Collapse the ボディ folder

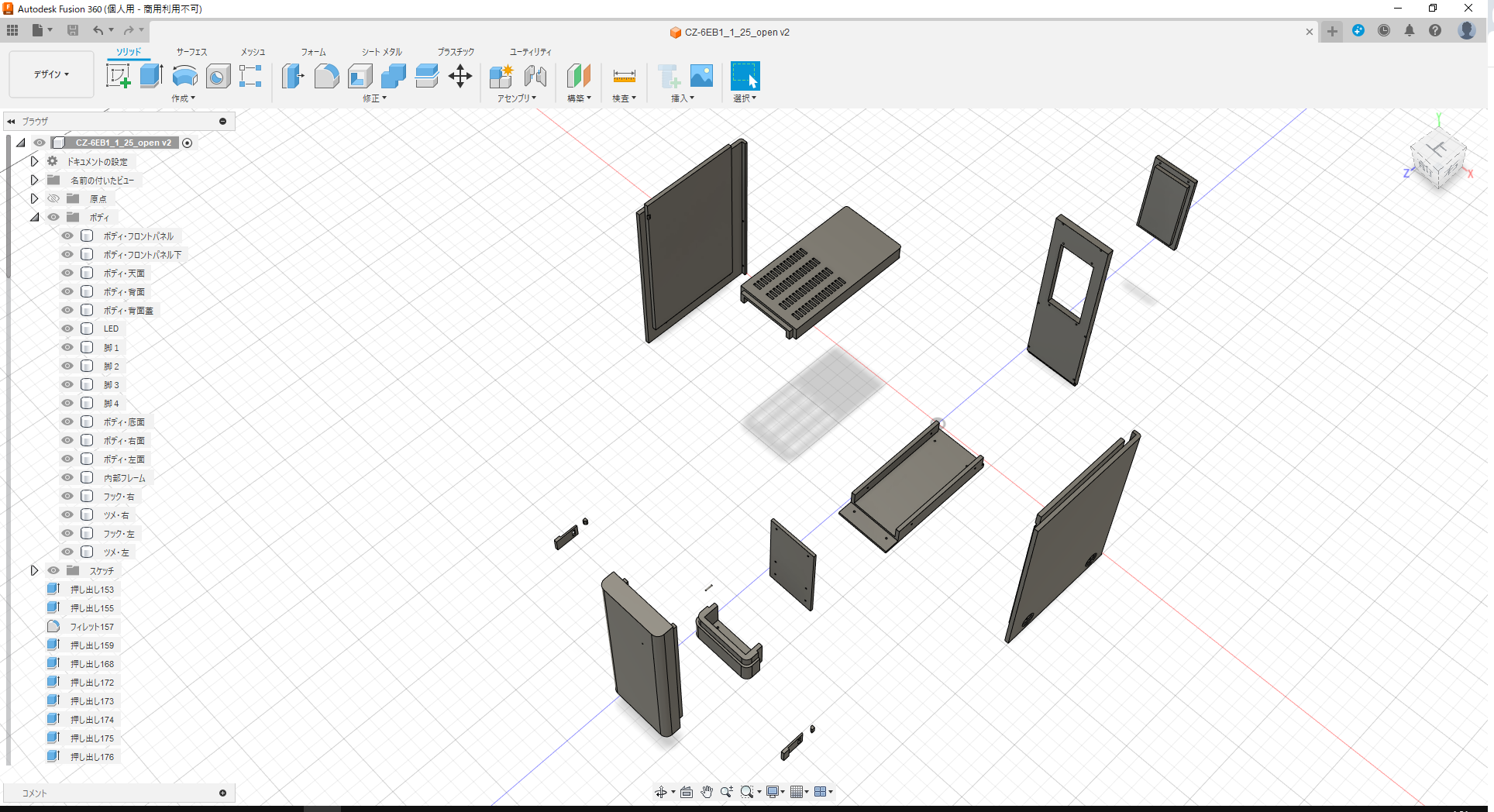tap(34, 217)
